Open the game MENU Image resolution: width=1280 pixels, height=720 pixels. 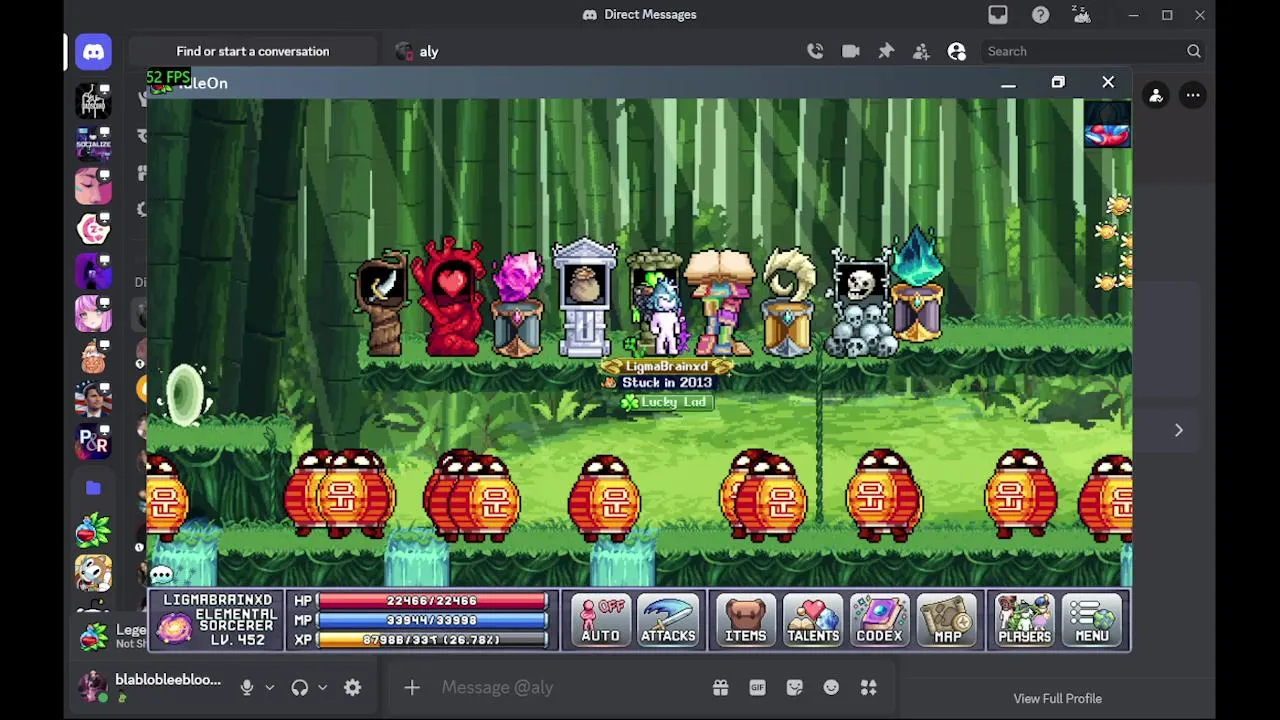(x=1092, y=620)
